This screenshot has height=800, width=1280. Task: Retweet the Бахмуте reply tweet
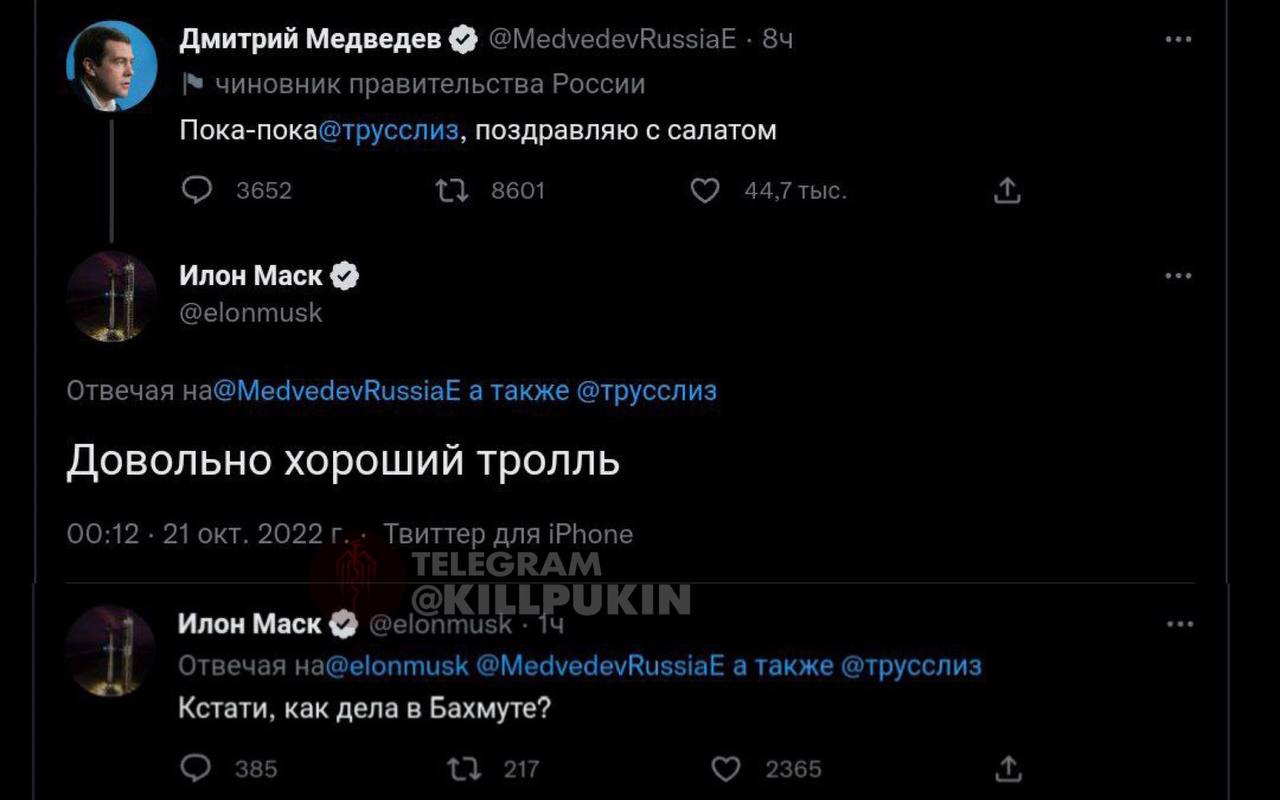coord(462,768)
